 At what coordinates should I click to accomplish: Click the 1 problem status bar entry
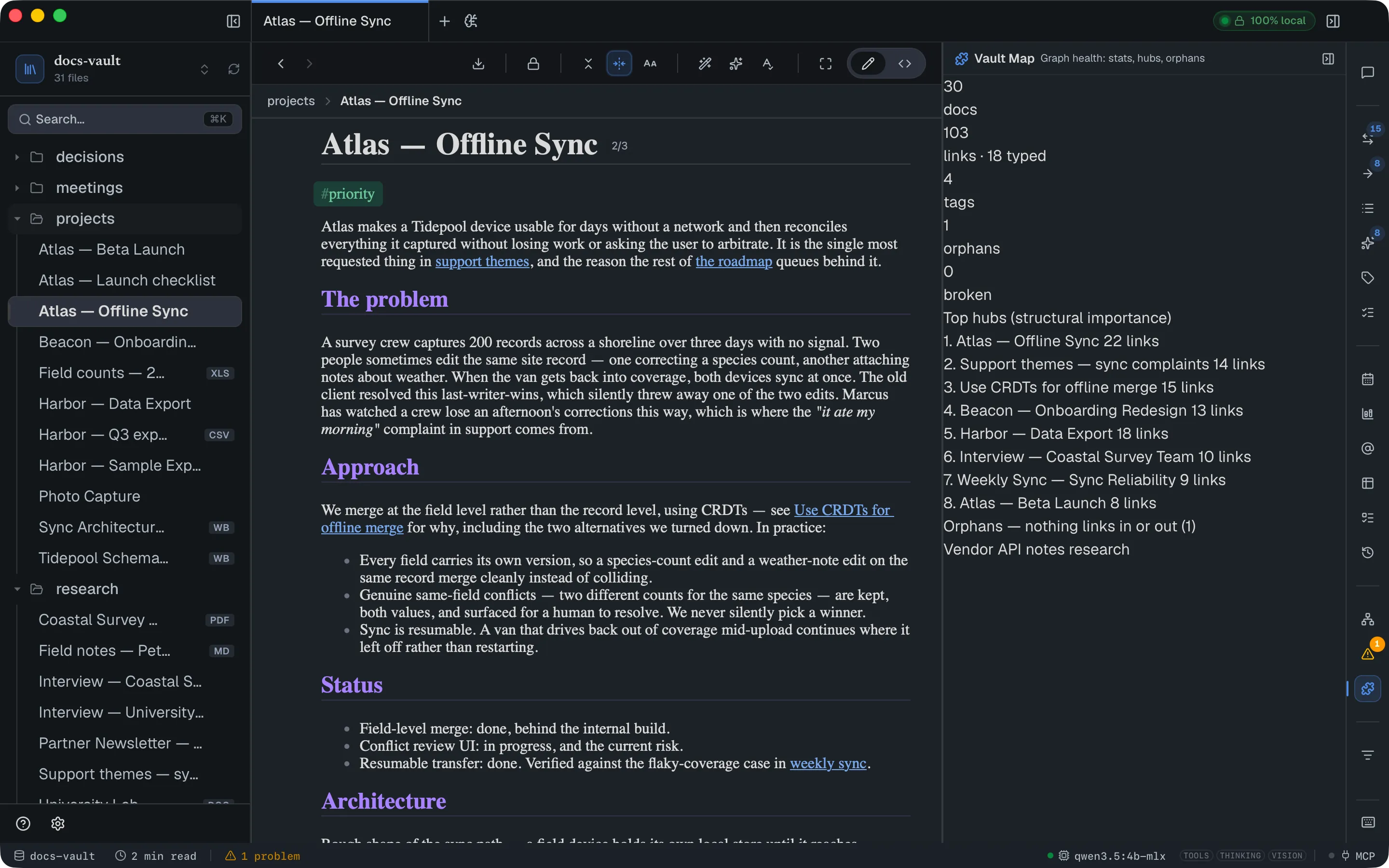(263, 855)
